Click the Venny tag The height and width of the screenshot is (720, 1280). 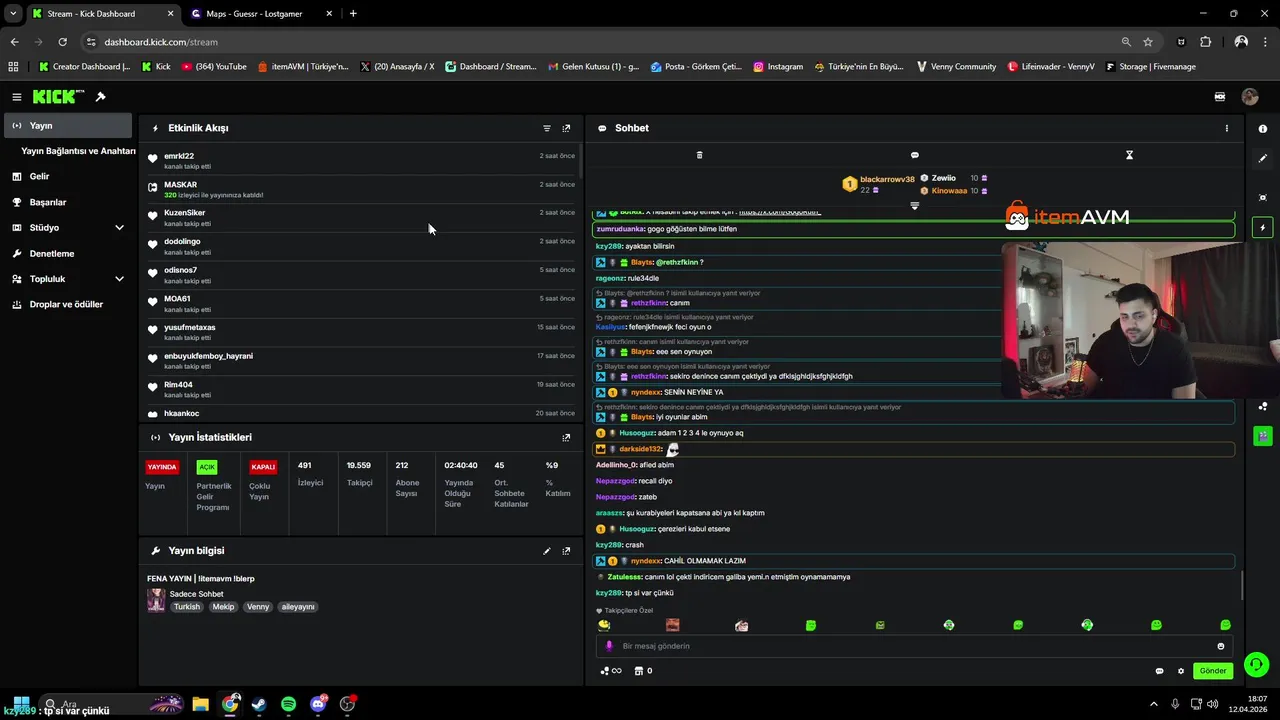pyautogui.click(x=258, y=607)
